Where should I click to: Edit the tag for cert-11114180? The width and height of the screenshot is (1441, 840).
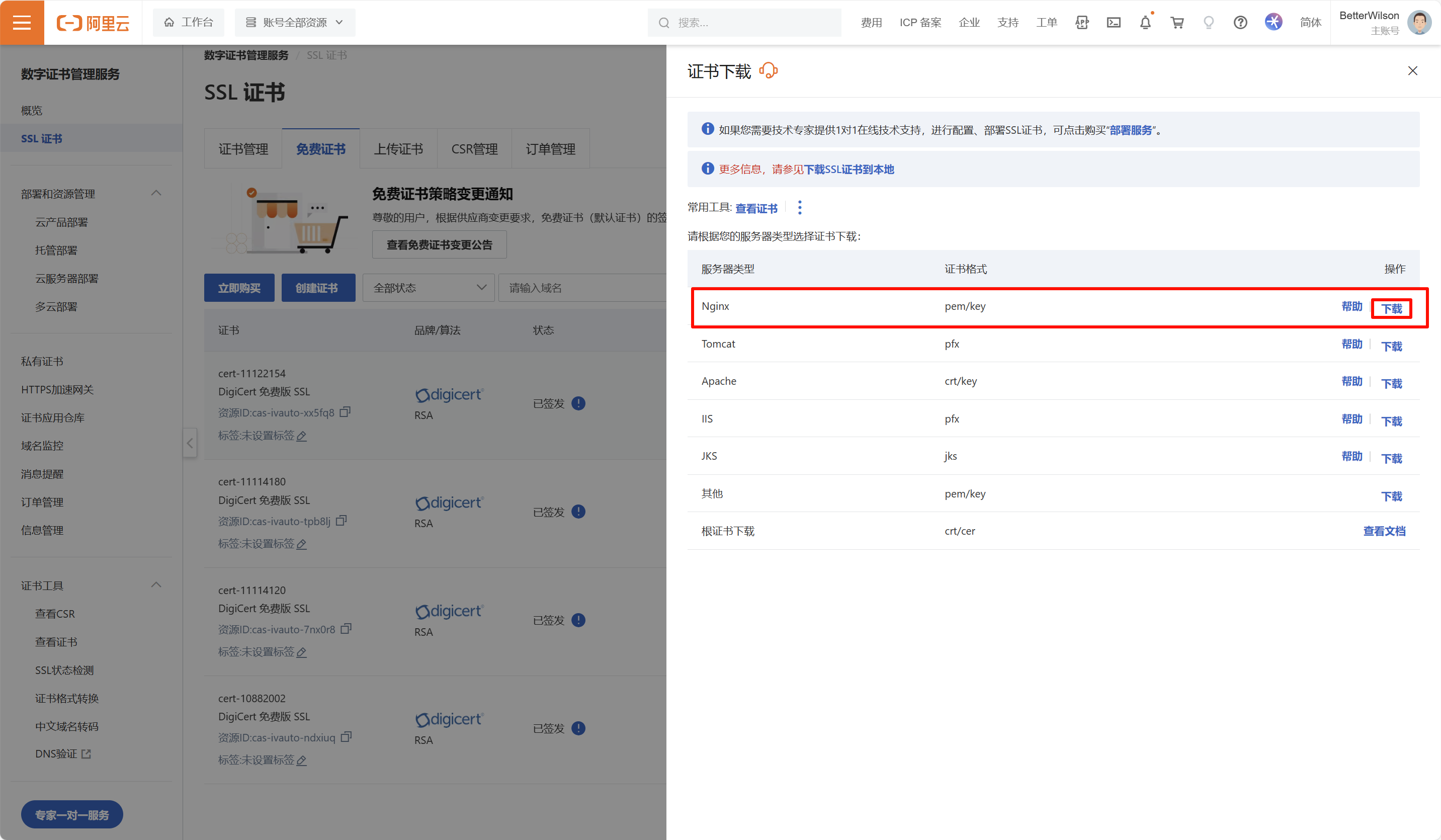coord(302,544)
